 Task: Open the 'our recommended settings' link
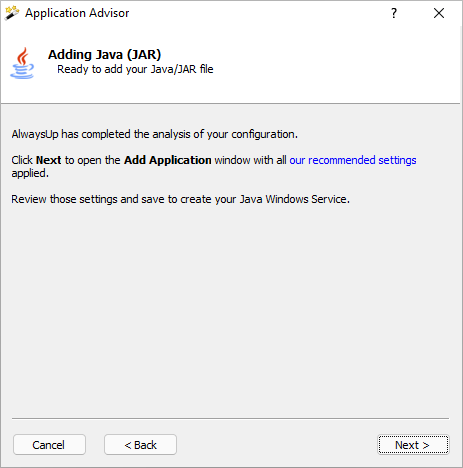[x=353, y=160]
